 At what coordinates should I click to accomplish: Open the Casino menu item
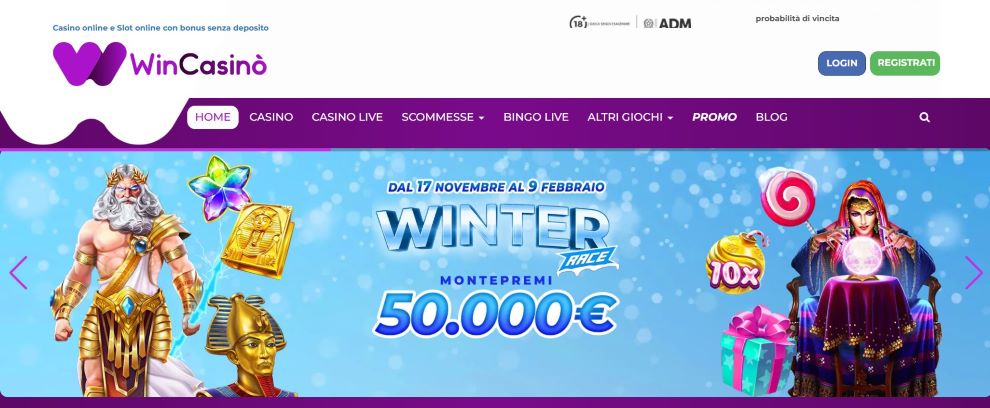pyautogui.click(x=271, y=117)
